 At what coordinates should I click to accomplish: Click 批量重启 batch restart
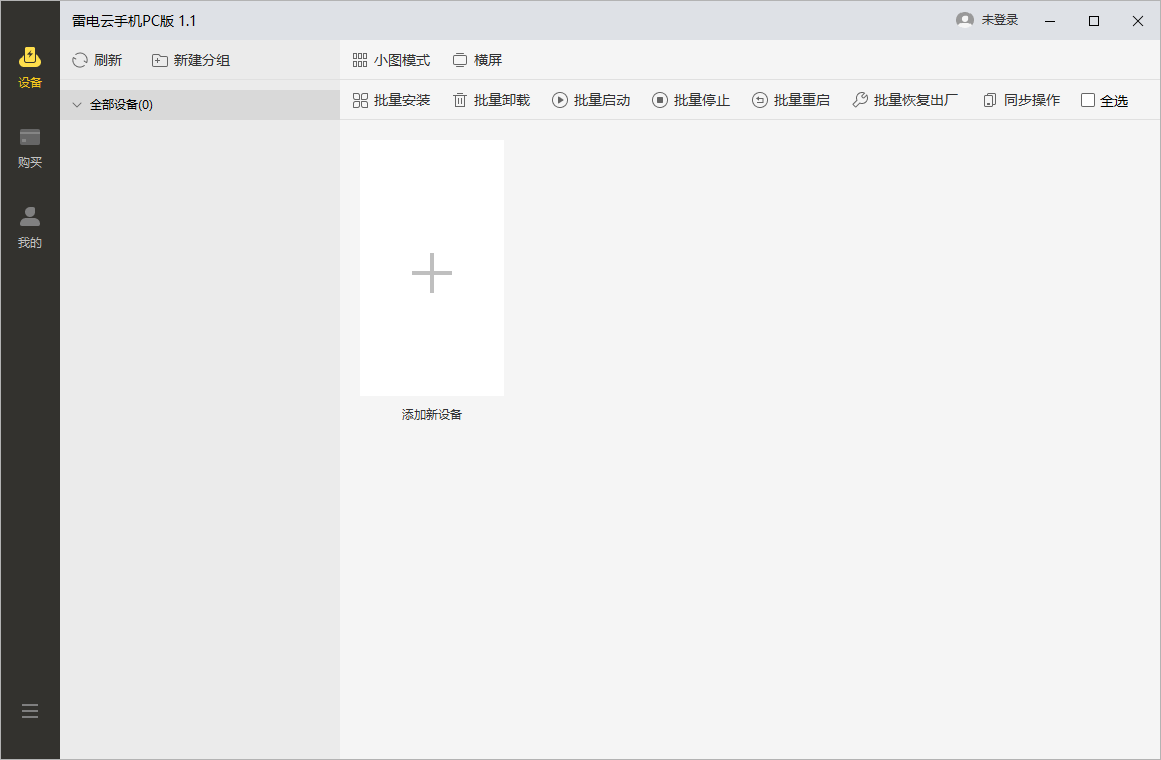pyautogui.click(x=791, y=100)
